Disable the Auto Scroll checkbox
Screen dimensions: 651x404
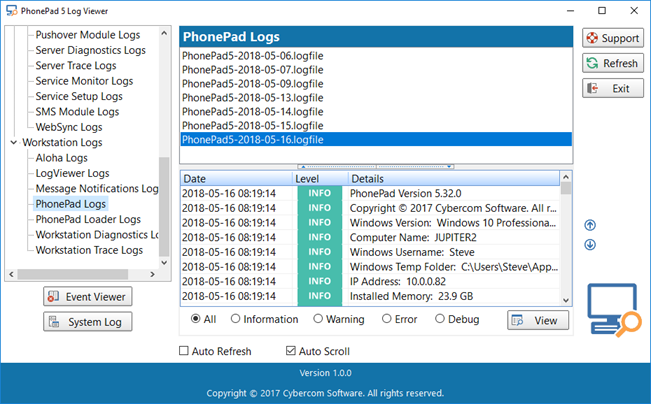pos(291,351)
